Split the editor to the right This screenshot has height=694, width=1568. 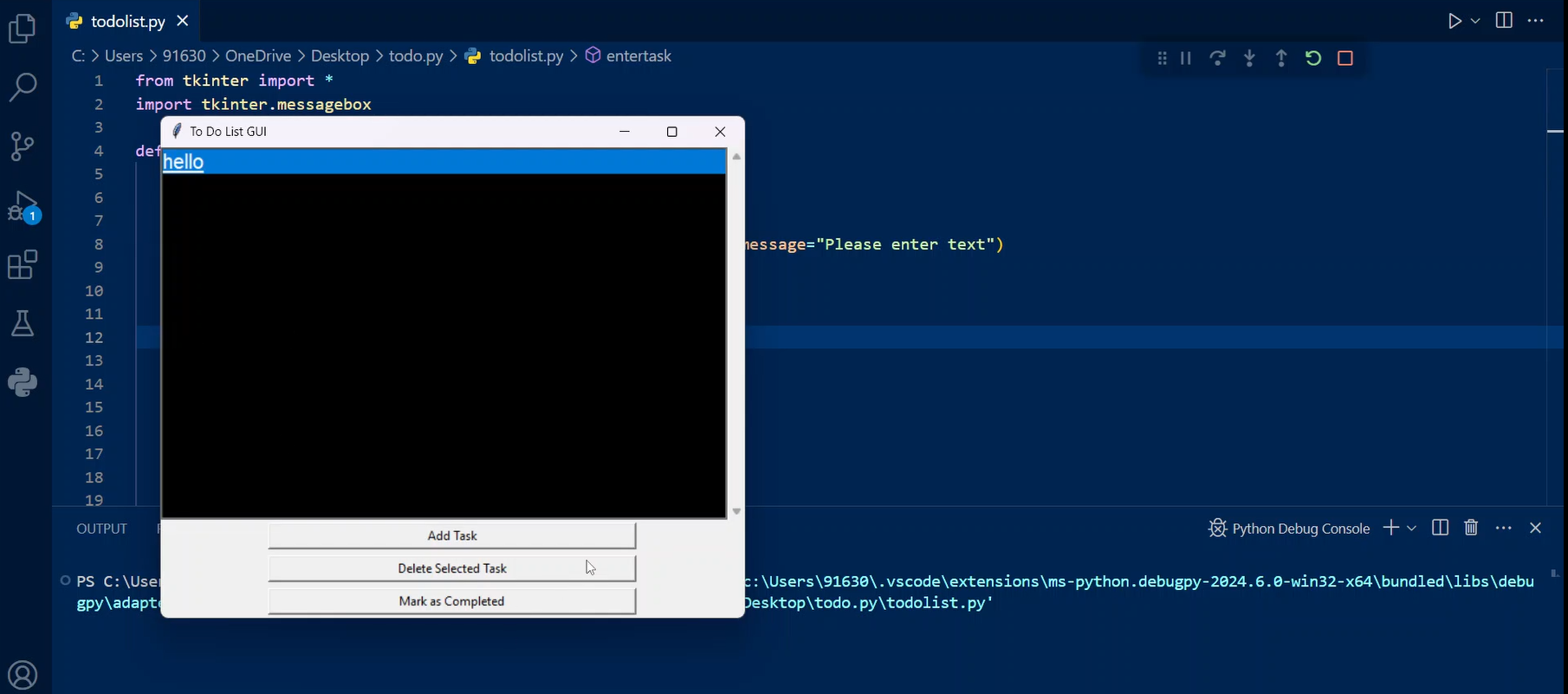(x=1504, y=21)
